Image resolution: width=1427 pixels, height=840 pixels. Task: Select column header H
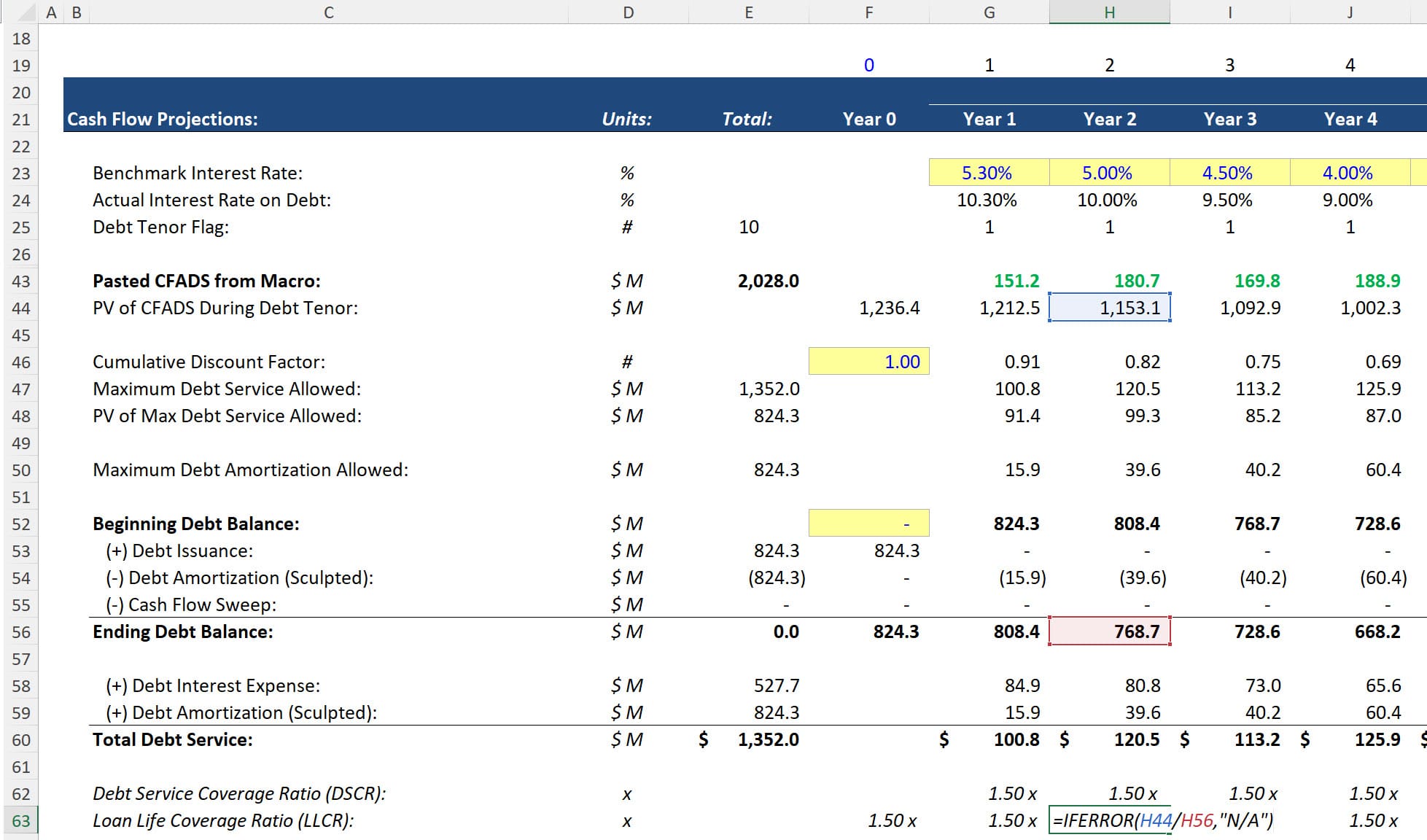pyautogui.click(x=1108, y=12)
